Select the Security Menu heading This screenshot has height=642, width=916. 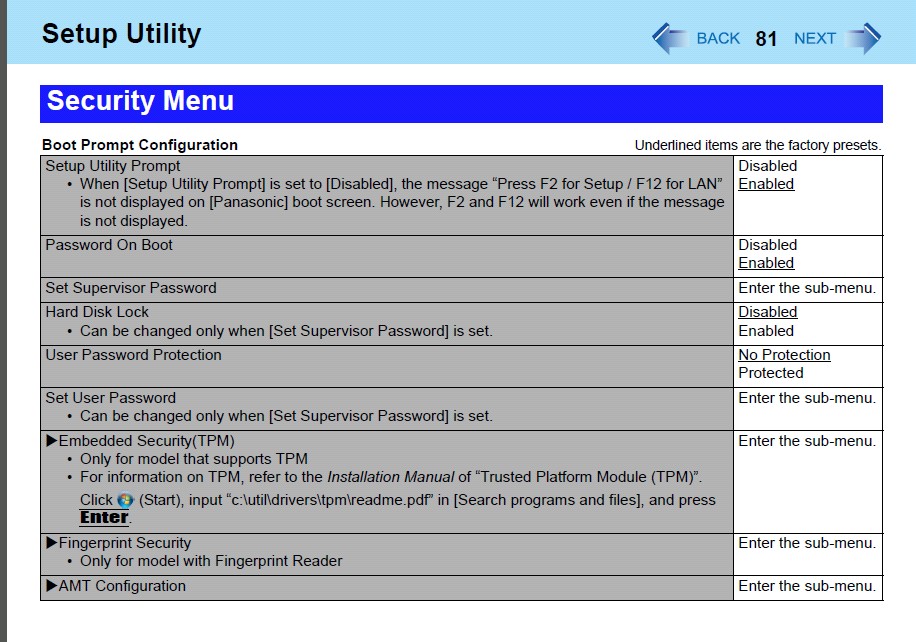click(140, 101)
